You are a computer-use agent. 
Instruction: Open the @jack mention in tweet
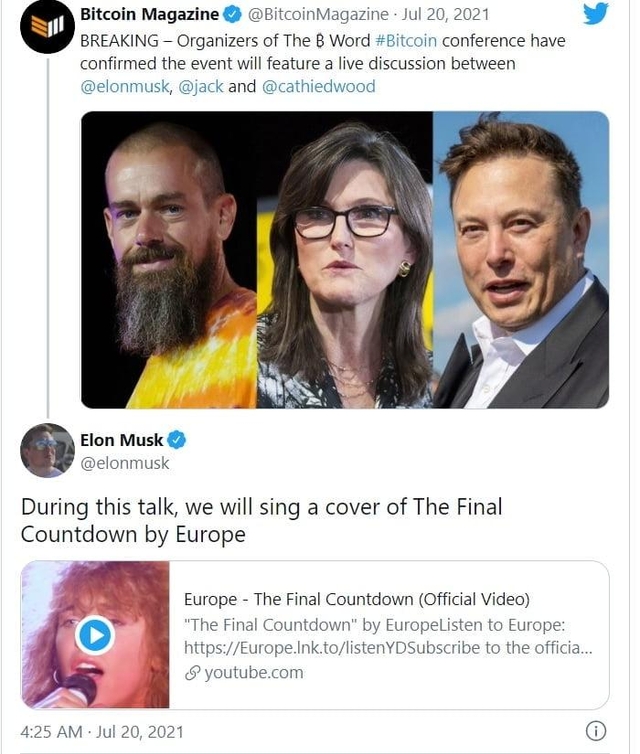pos(200,86)
